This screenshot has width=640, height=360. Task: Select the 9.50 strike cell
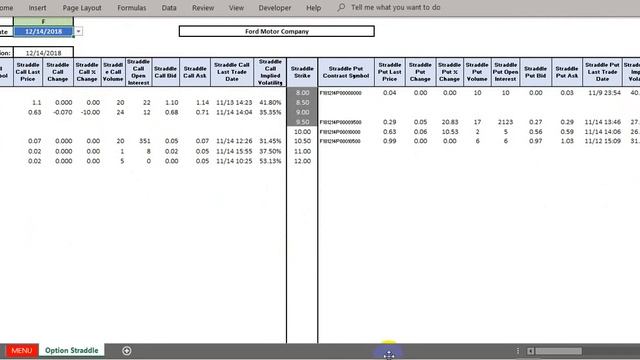coord(302,122)
